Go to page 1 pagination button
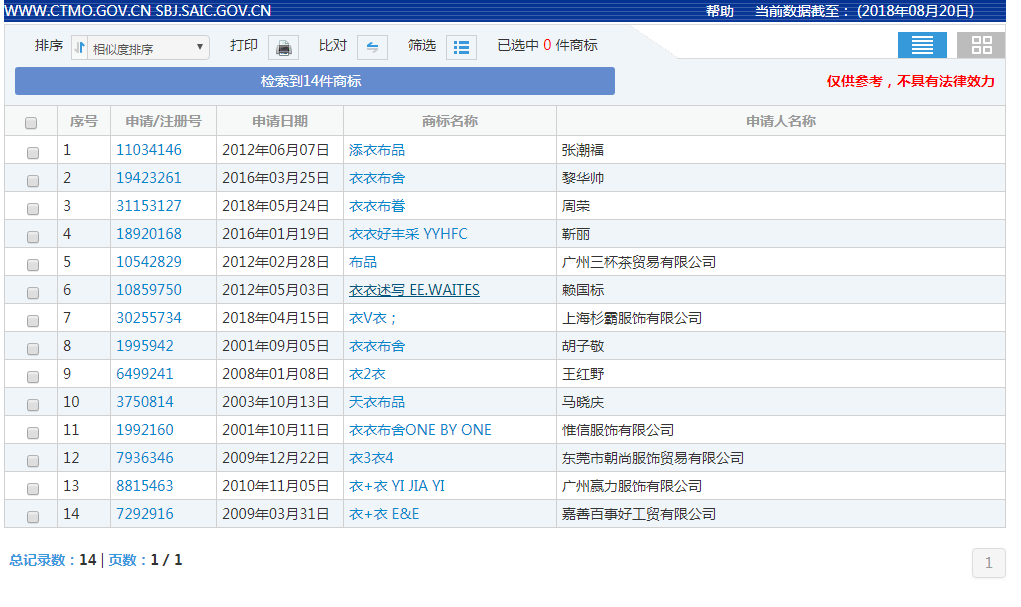Viewport: 1021px width, 607px height. [988, 563]
